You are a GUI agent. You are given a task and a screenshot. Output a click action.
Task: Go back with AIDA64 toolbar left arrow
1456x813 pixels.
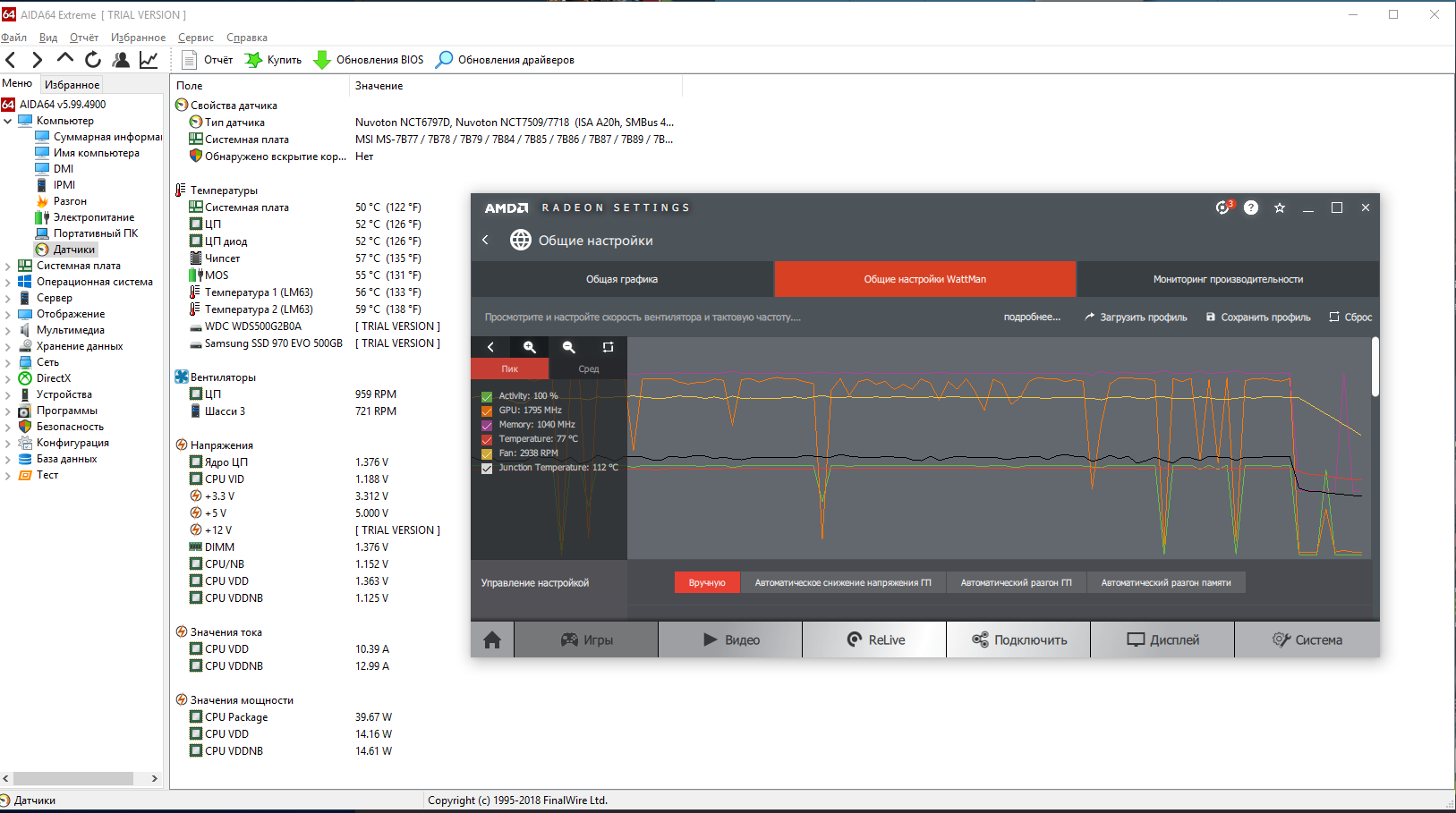point(11,60)
